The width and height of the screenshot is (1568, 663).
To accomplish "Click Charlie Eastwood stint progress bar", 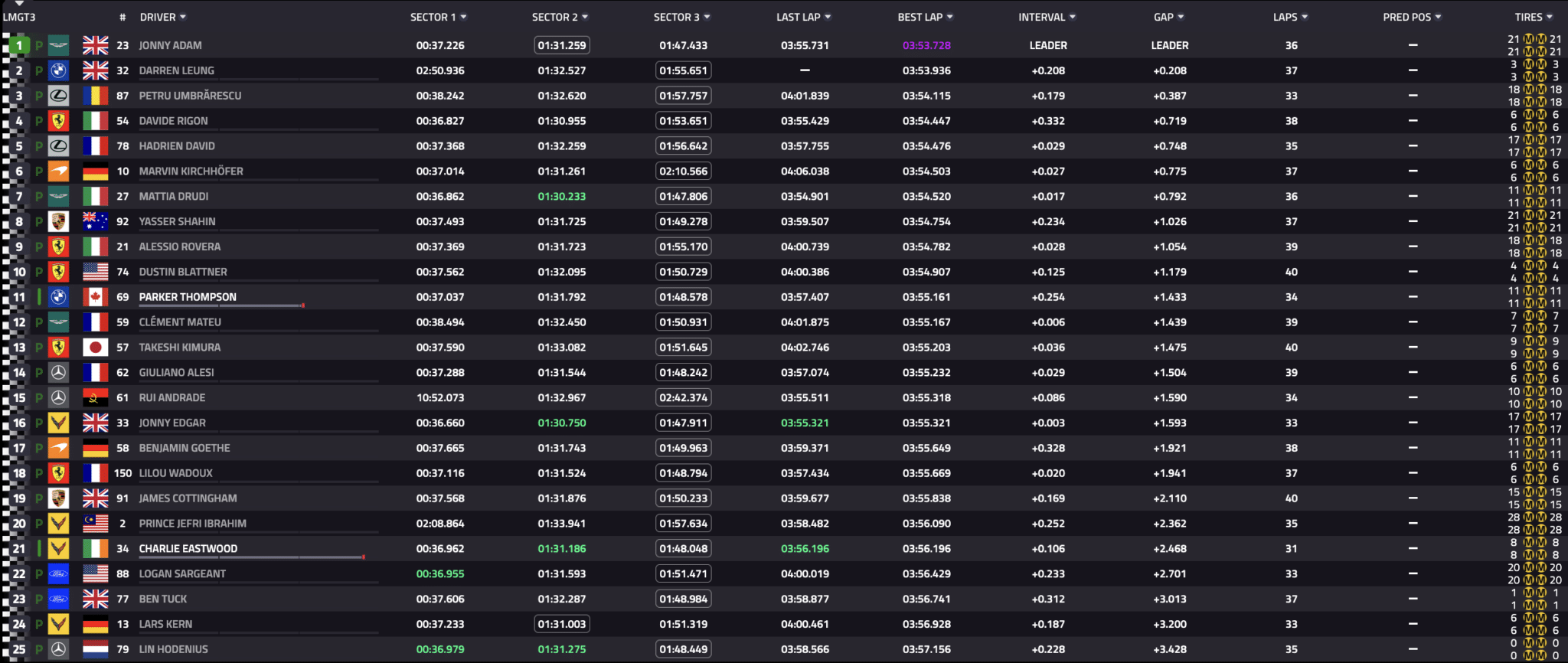I will click(252, 557).
